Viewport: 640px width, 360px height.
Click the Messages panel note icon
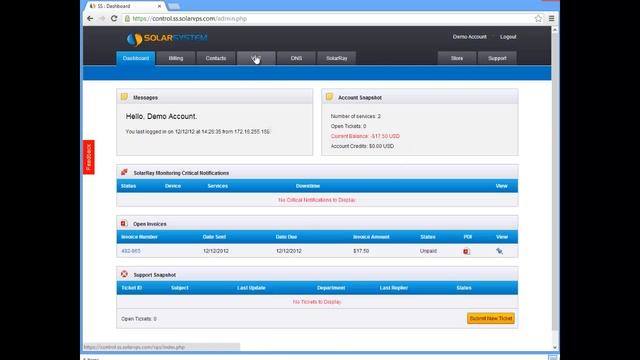(124, 97)
